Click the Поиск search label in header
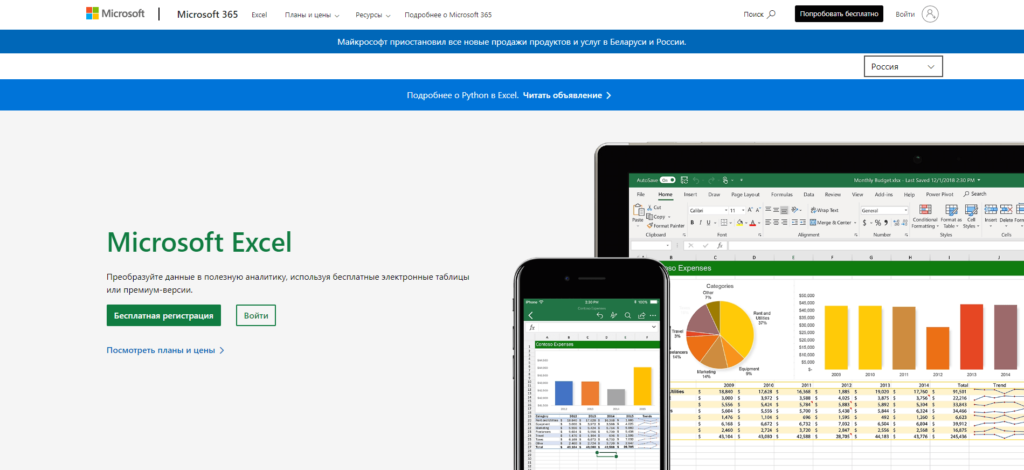1024x470 pixels. (753, 14)
